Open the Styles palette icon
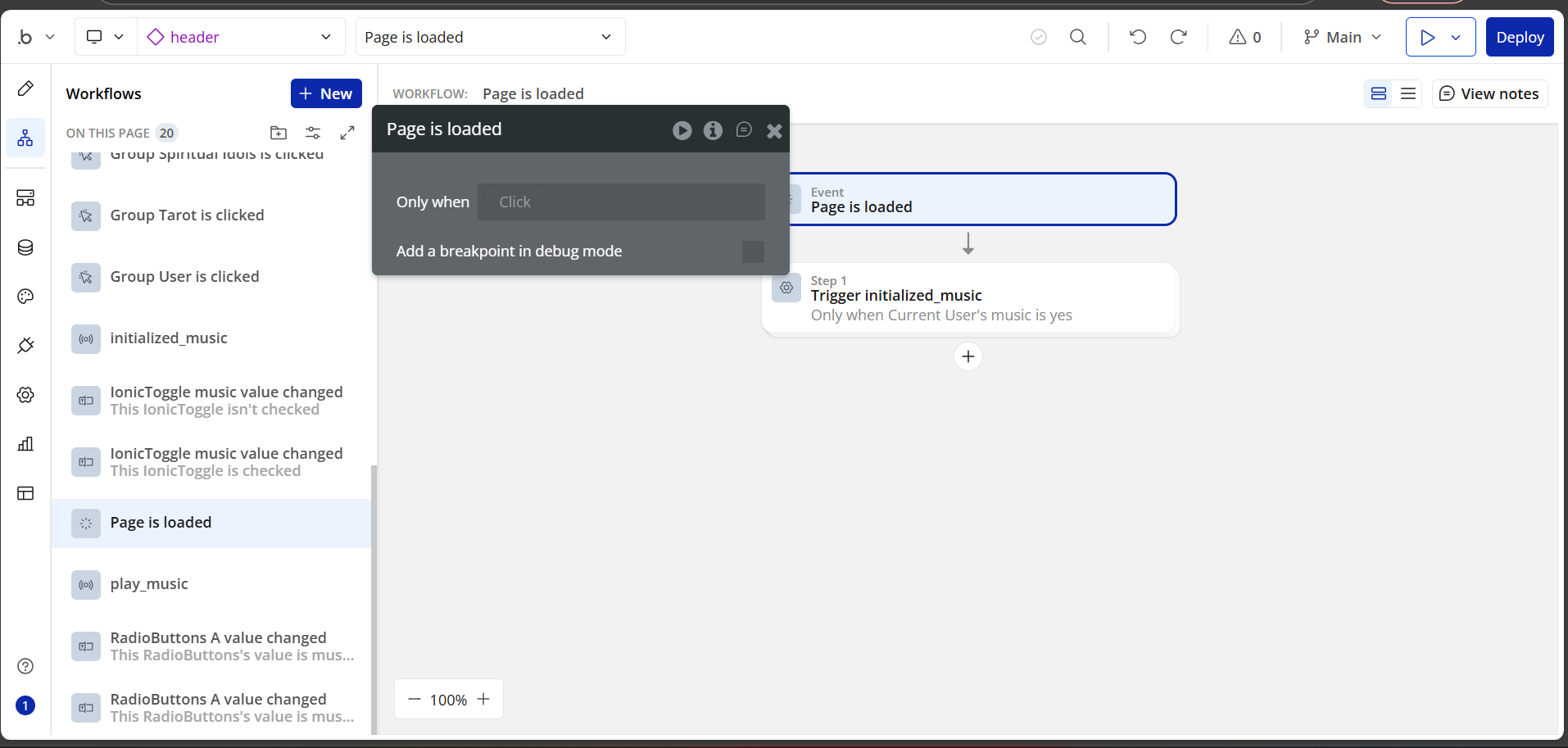The height and width of the screenshot is (748, 1568). pos(25,297)
